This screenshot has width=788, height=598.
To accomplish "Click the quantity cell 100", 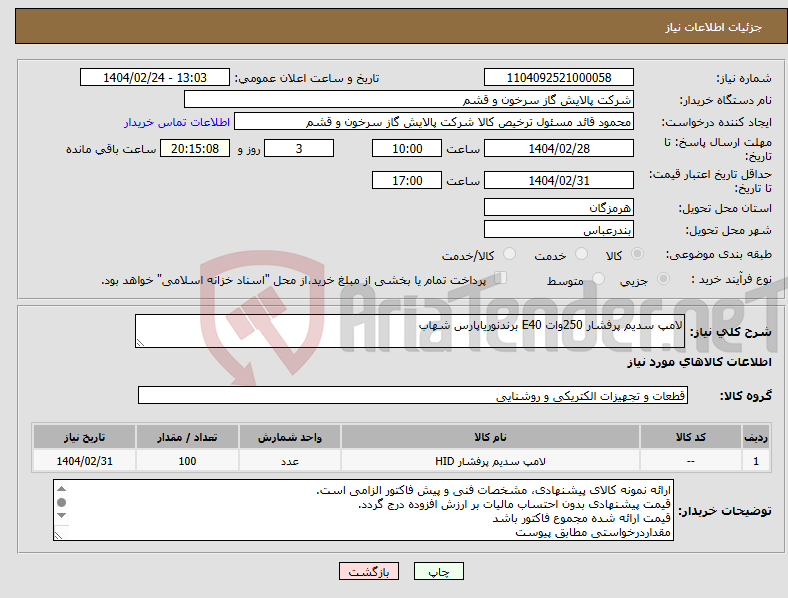I will [x=187, y=461].
